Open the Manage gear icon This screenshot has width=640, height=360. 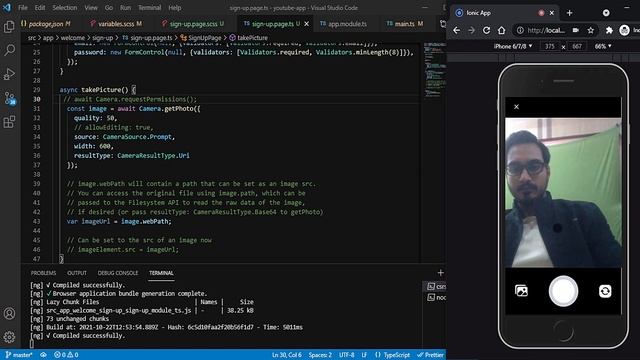tap(9, 337)
